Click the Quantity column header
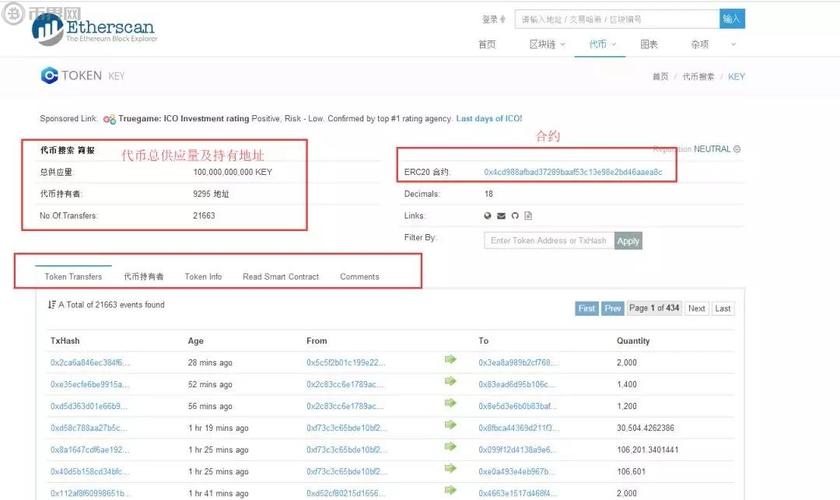This screenshot has height=500, width=840. tap(633, 341)
